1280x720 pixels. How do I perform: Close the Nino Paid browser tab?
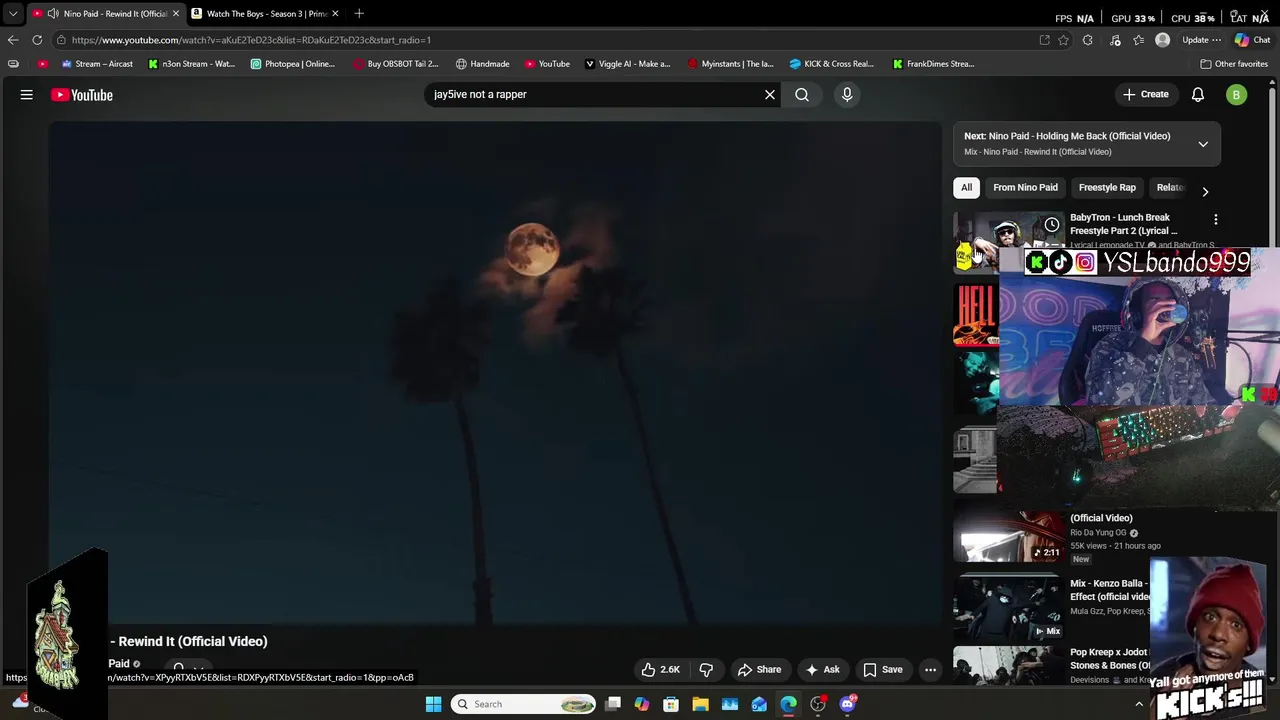[x=176, y=13]
